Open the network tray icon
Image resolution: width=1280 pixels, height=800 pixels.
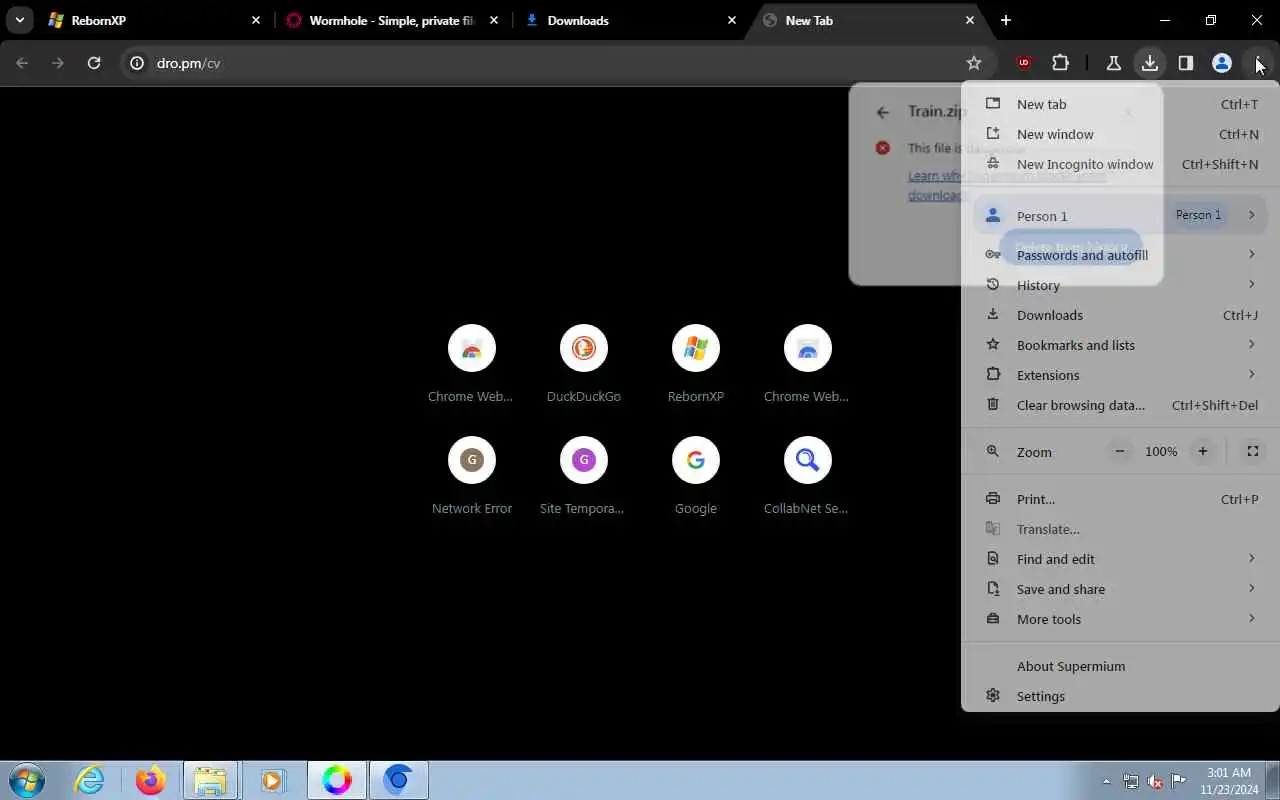pos(1131,781)
